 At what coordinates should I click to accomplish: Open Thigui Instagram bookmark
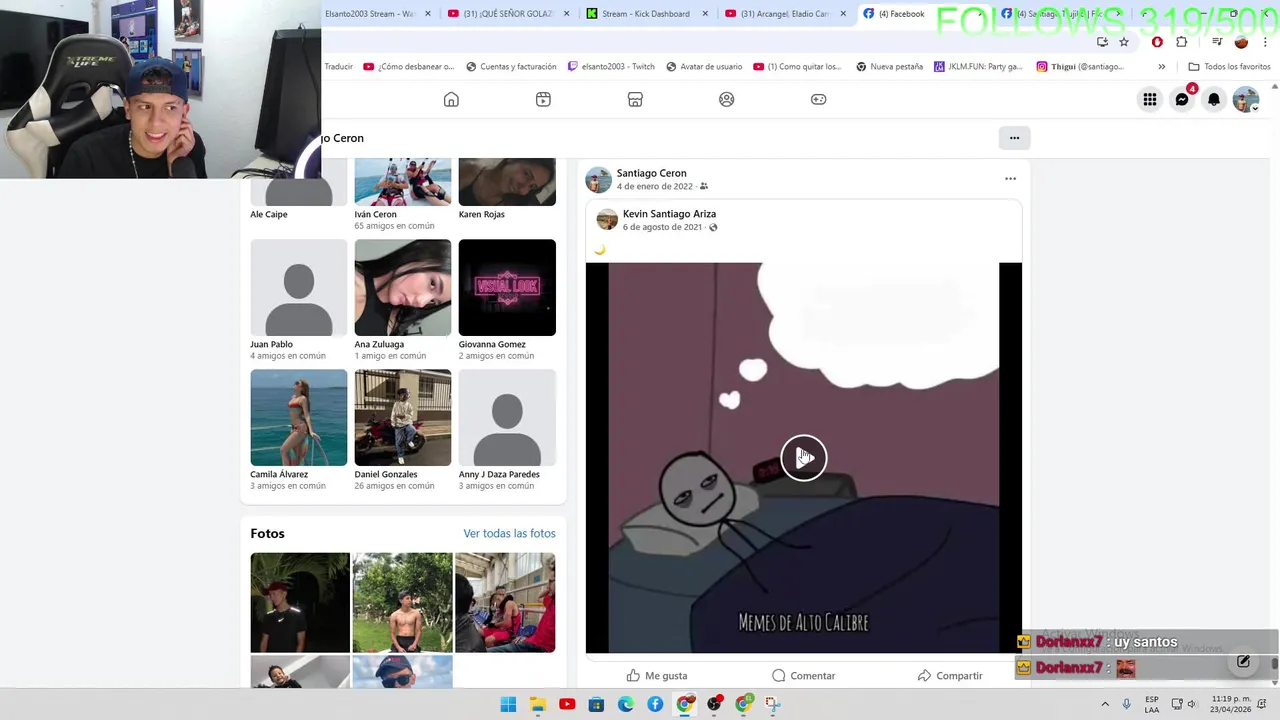(x=1080, y=67)
